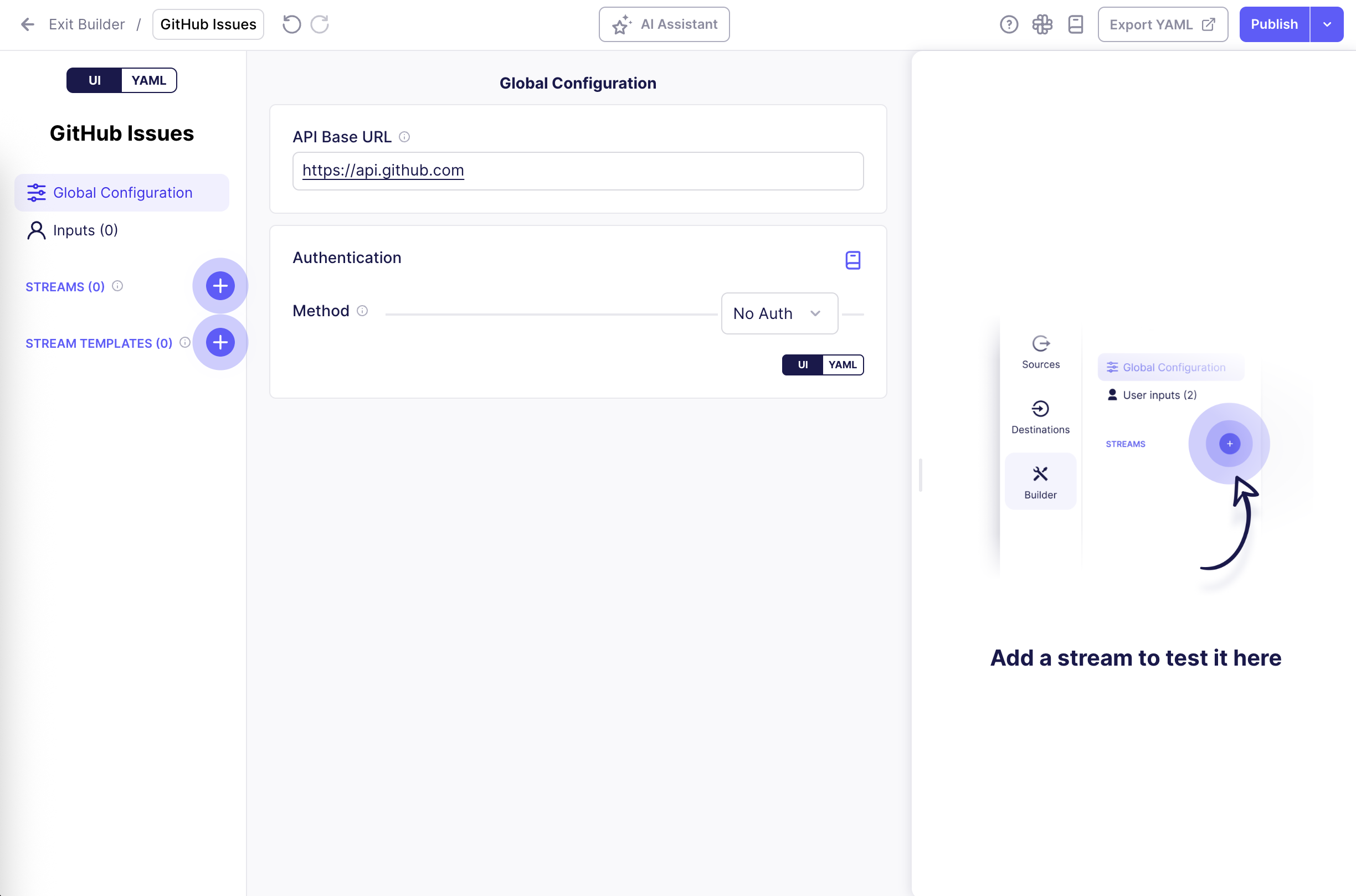Switch Authentication section to YAML view

[843, 365]
